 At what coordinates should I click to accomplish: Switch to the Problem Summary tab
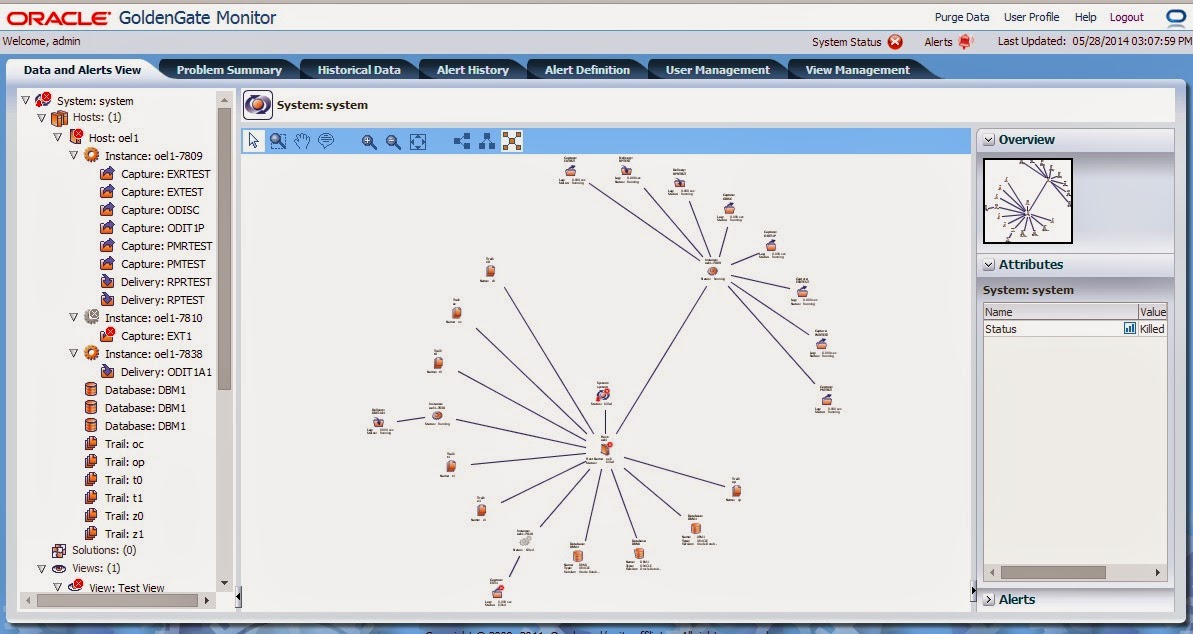(228, 69)
